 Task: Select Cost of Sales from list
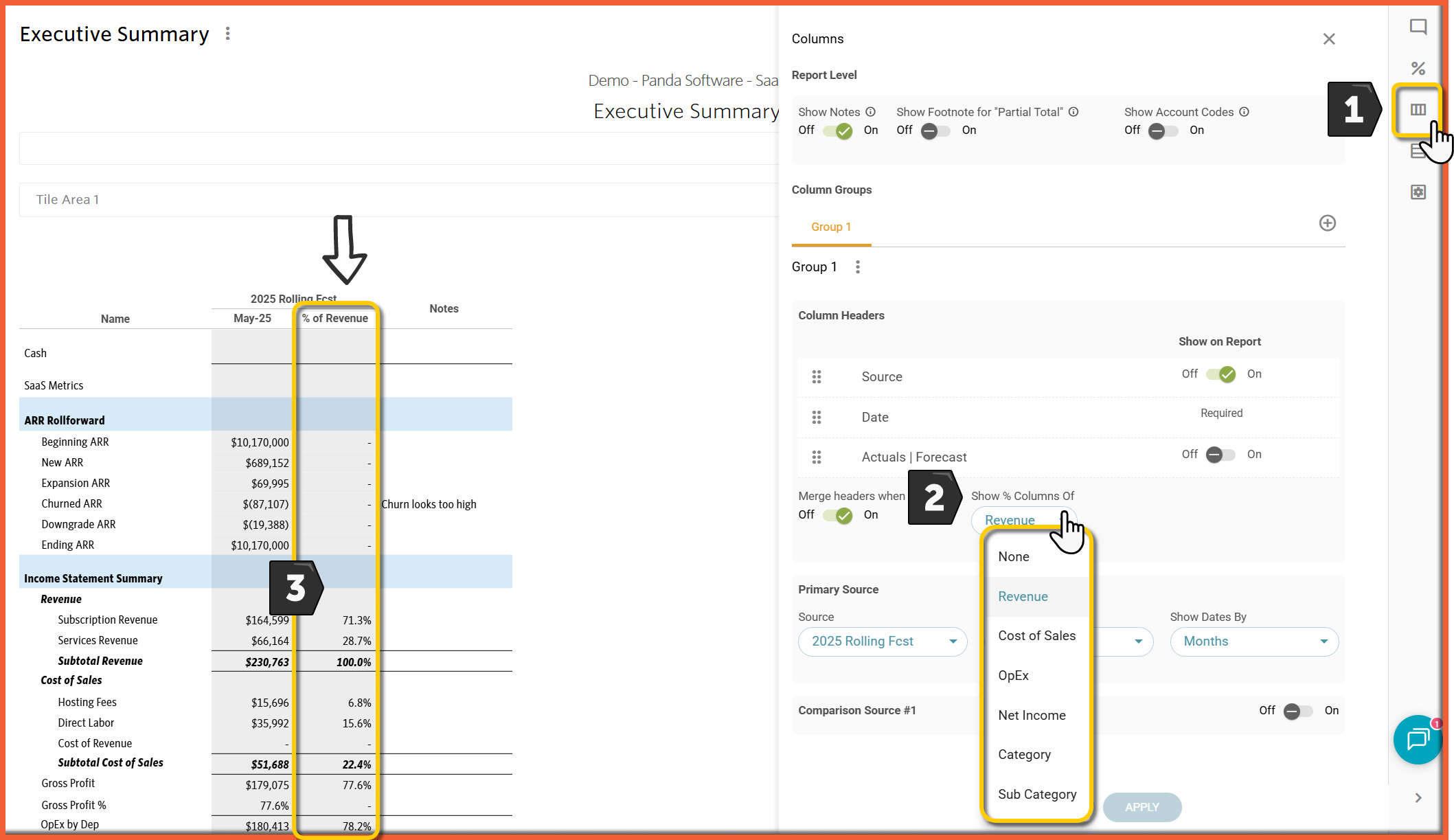1036,636
